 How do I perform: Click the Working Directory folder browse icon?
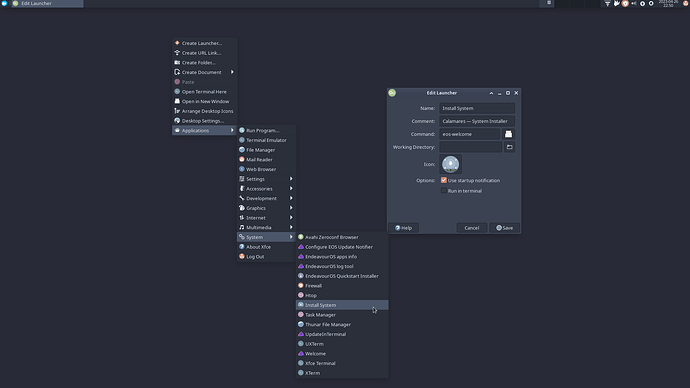(x=510, y=147)
